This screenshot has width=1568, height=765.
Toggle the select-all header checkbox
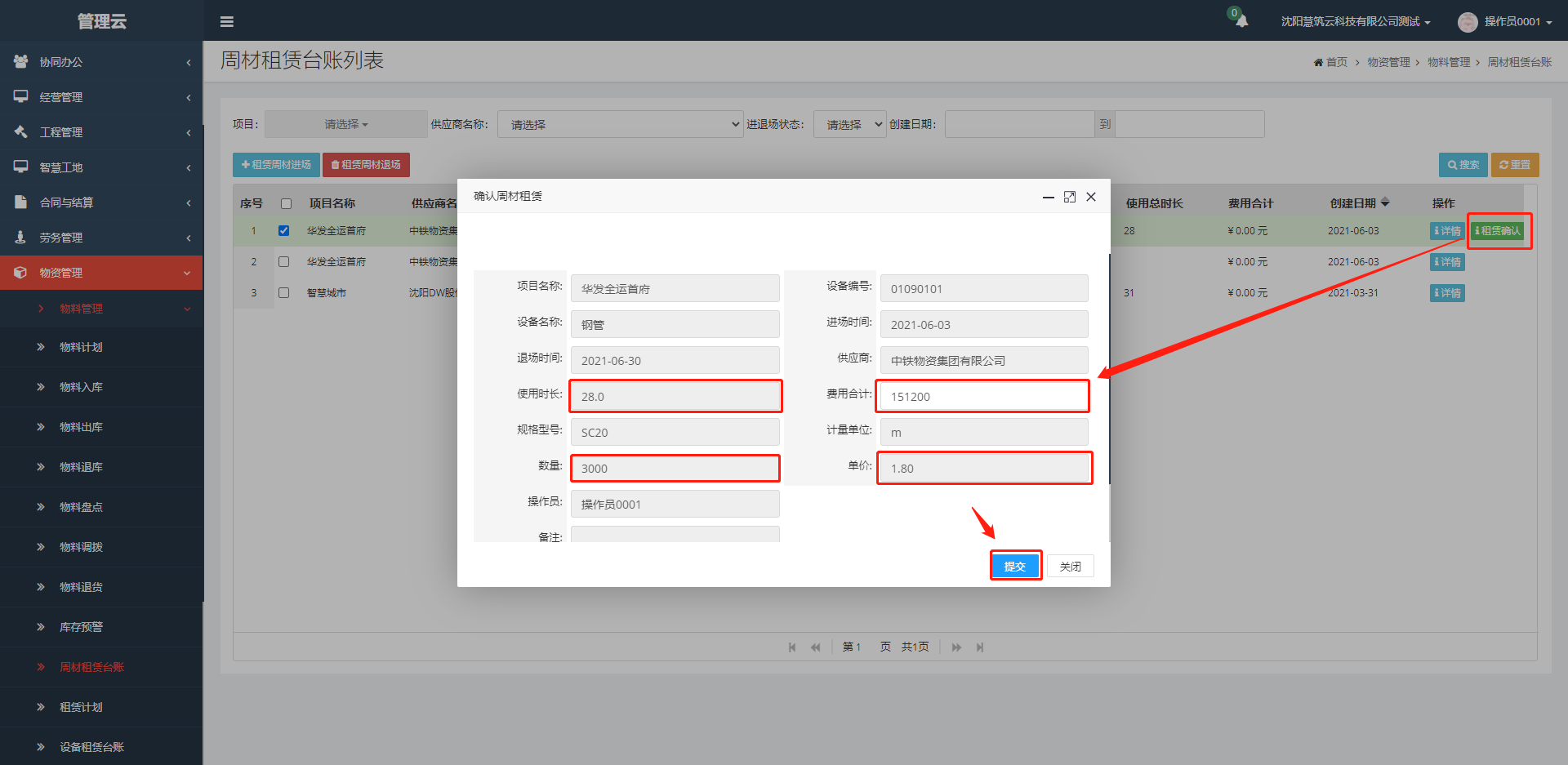point(286,203)
